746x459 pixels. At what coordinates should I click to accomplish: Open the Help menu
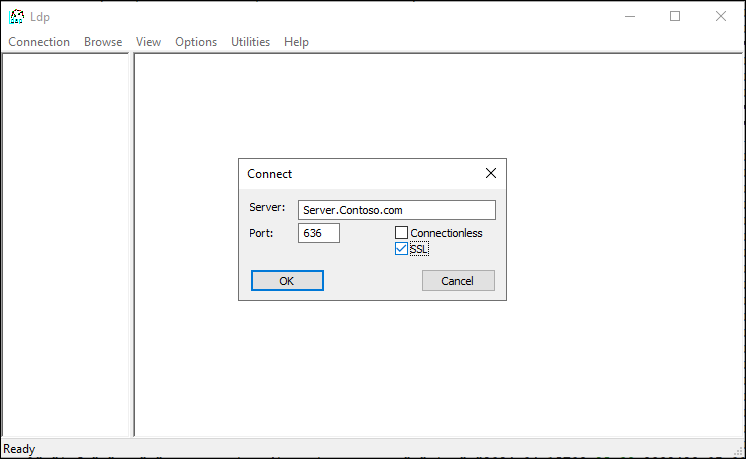(296, 42)
